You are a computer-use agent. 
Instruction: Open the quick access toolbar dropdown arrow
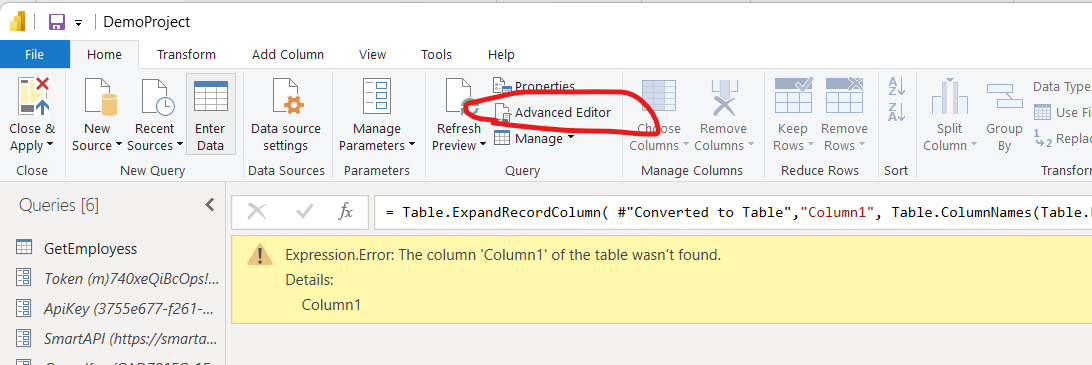79,23
